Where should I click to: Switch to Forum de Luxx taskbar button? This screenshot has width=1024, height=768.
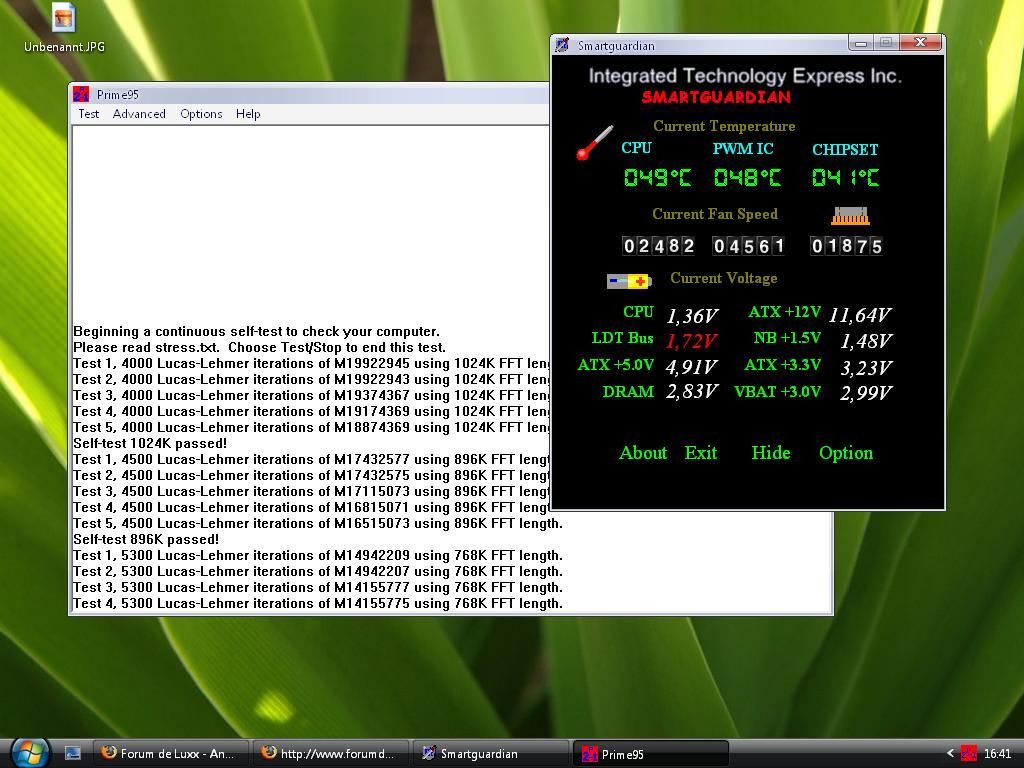(x=171, y=754)
